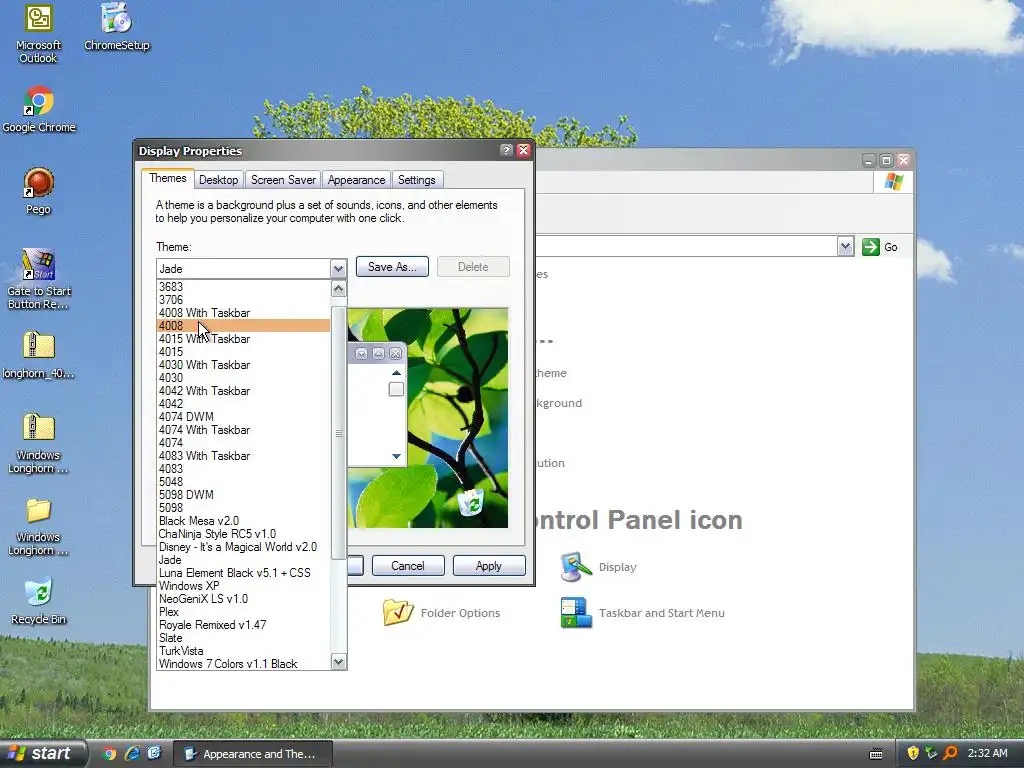Open Windows Longhorn folder on desktop
Image resolution: width=1024 pixels, height=768 pixels.
click(x=39, y=526)
